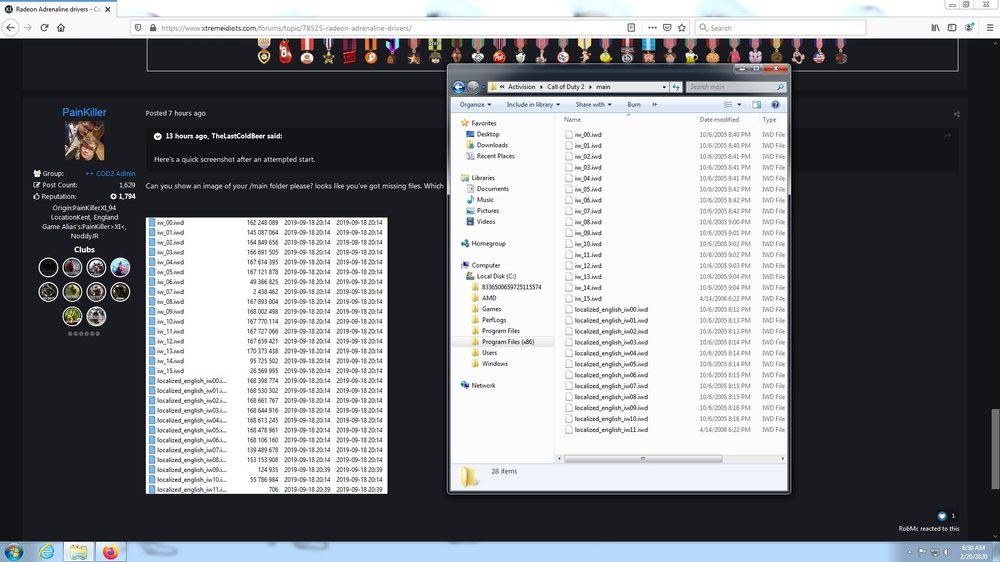Screen dimensions: 1000x562
Task: Bookmark this page with the star
Action: [682, 27]
